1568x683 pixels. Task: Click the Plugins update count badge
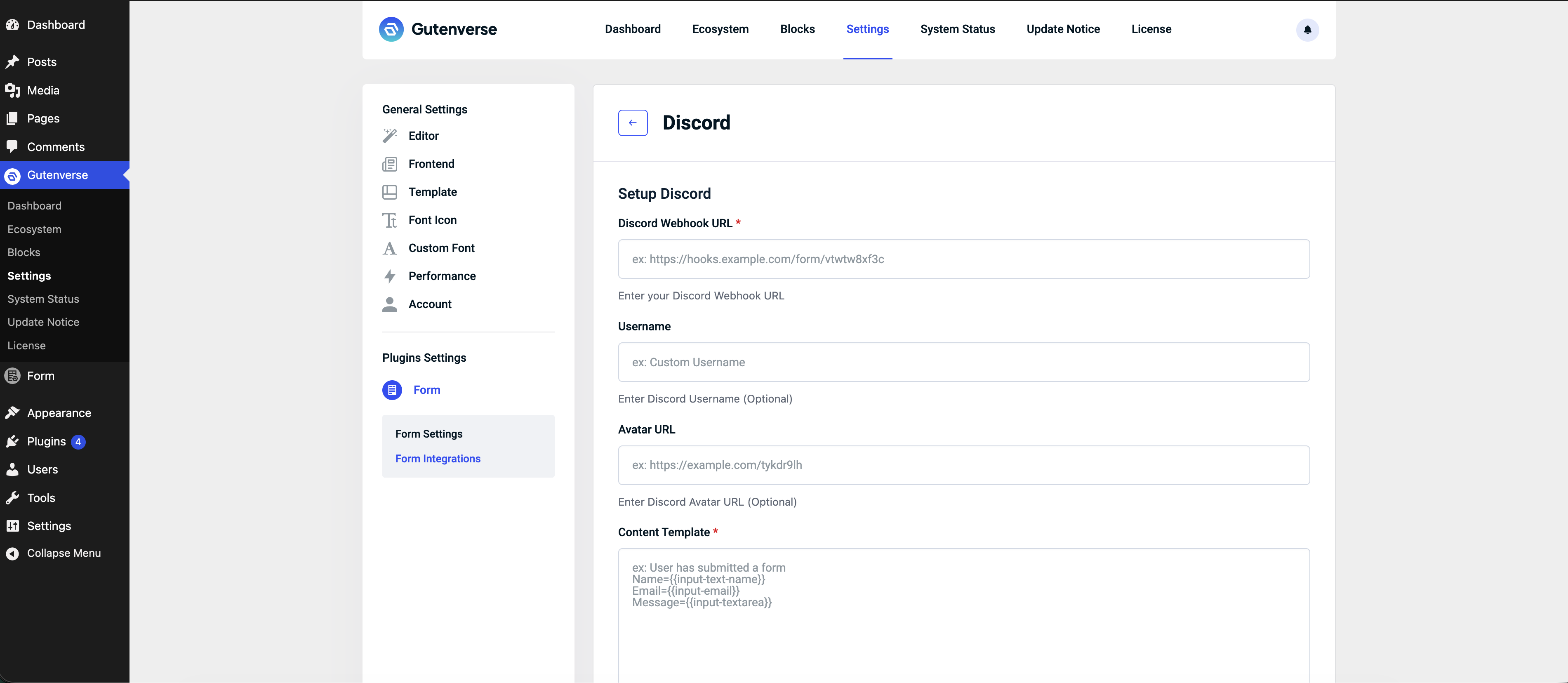[x=78, y=442]
